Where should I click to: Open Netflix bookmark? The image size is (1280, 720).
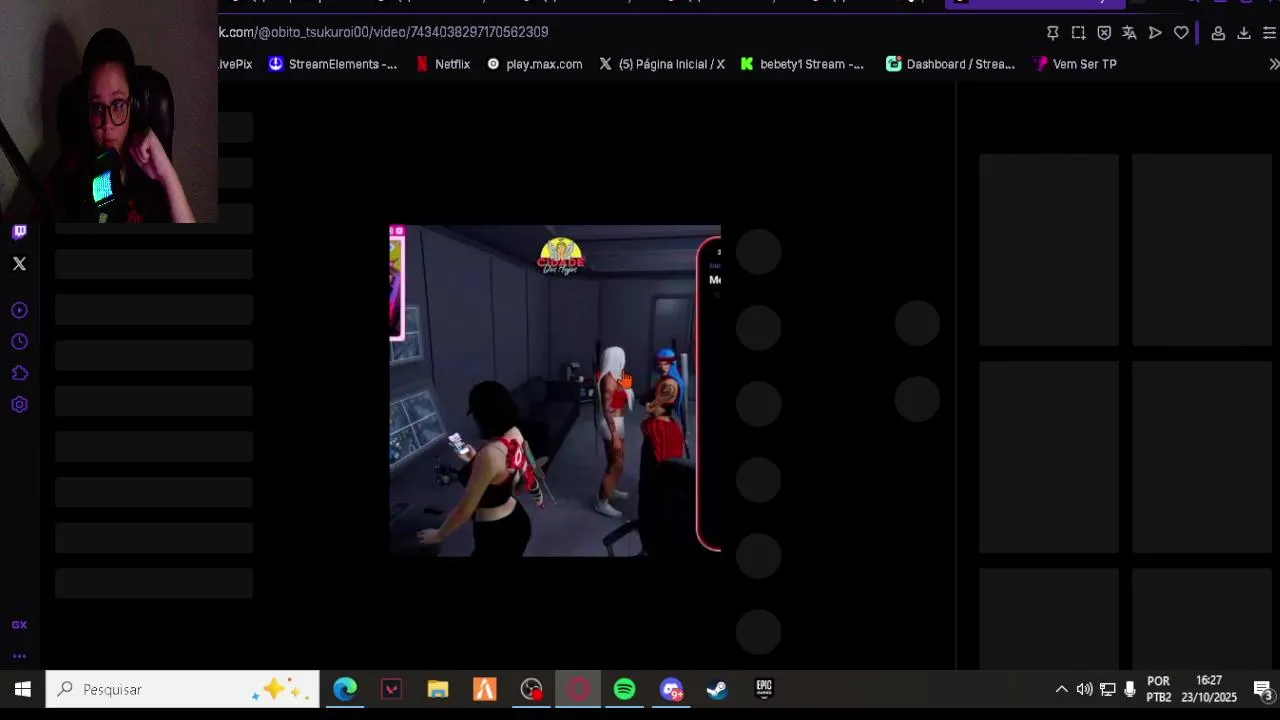(x=442, y=64)
